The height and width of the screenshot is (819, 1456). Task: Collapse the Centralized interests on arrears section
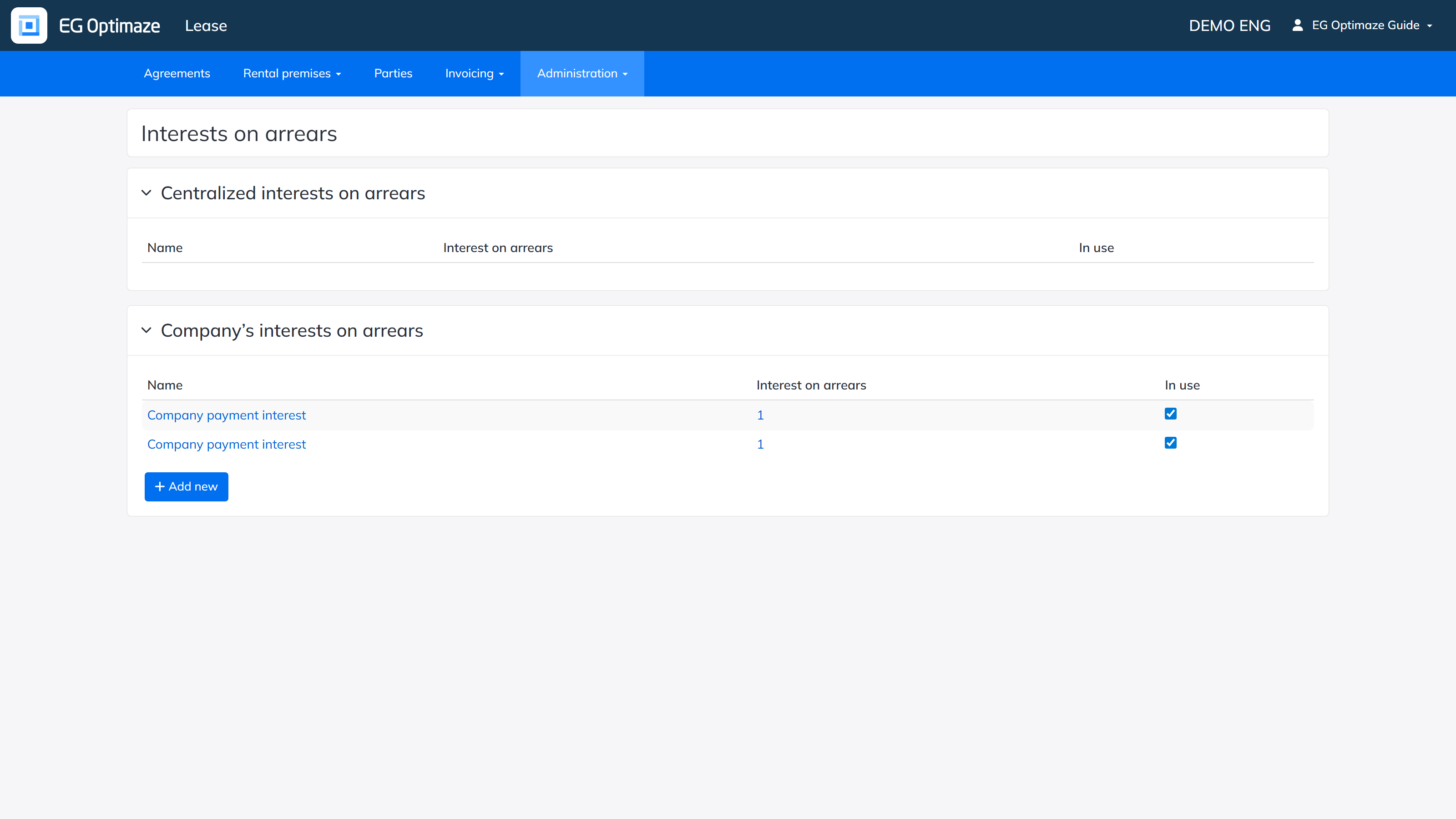[x=147, y=193]
